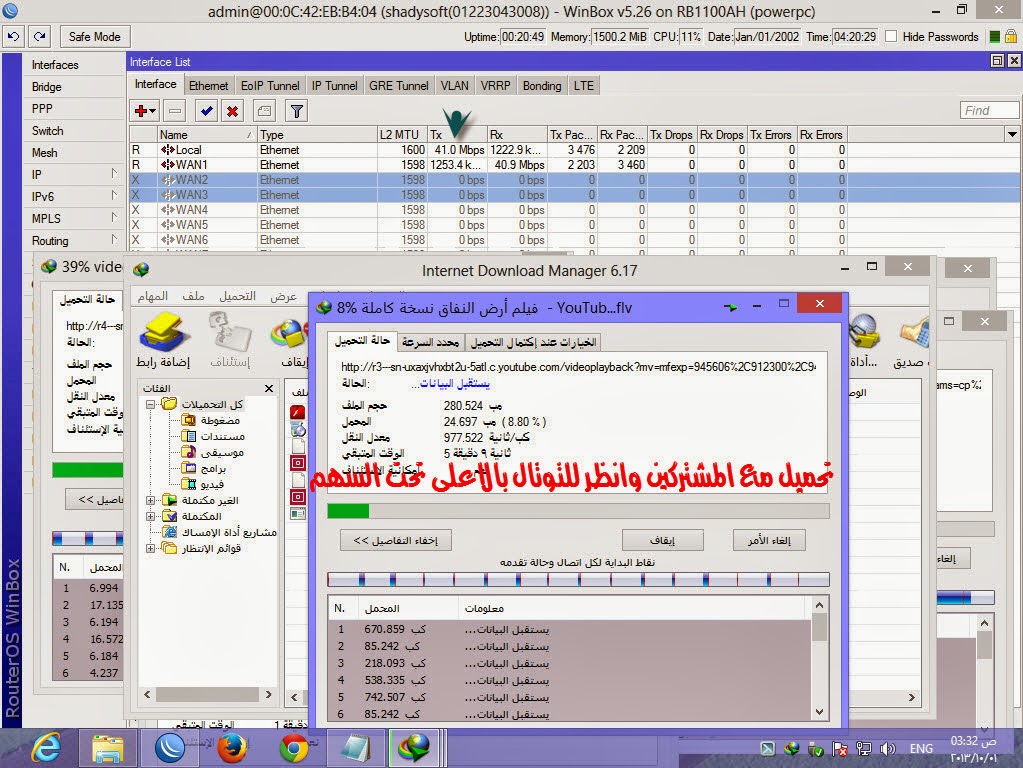This screenshot has width=1023, height=768.
Task: Expand the الغير مكتملة tree node
Action: [150, 500]
